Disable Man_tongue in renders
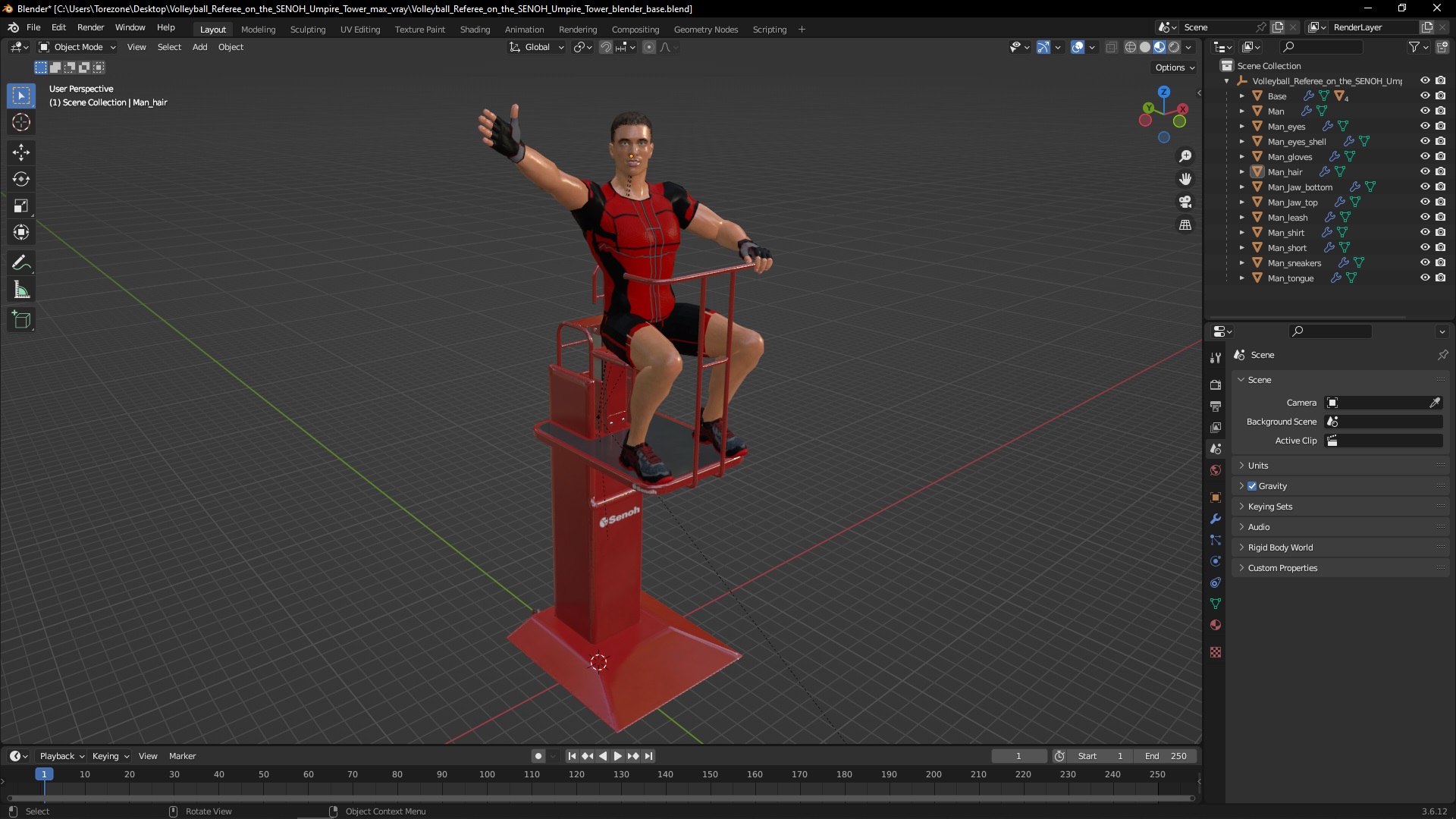This screenshot has width=1456, height=819. [1440, 278]
